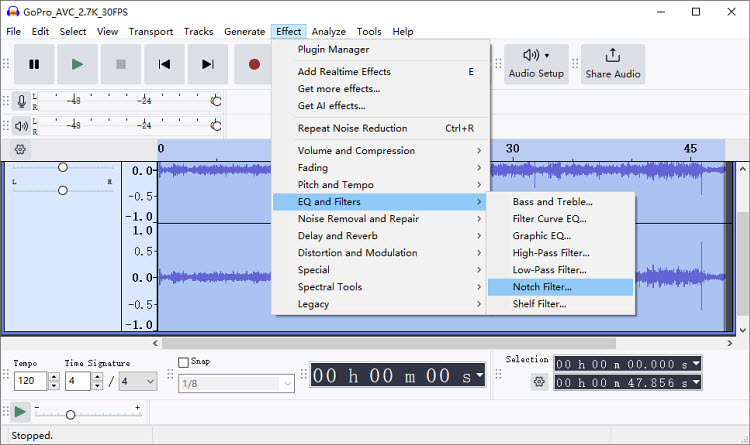Screen dimensions: 750x445
Task: Skip to end of track
Action: [x=208, y=64]
